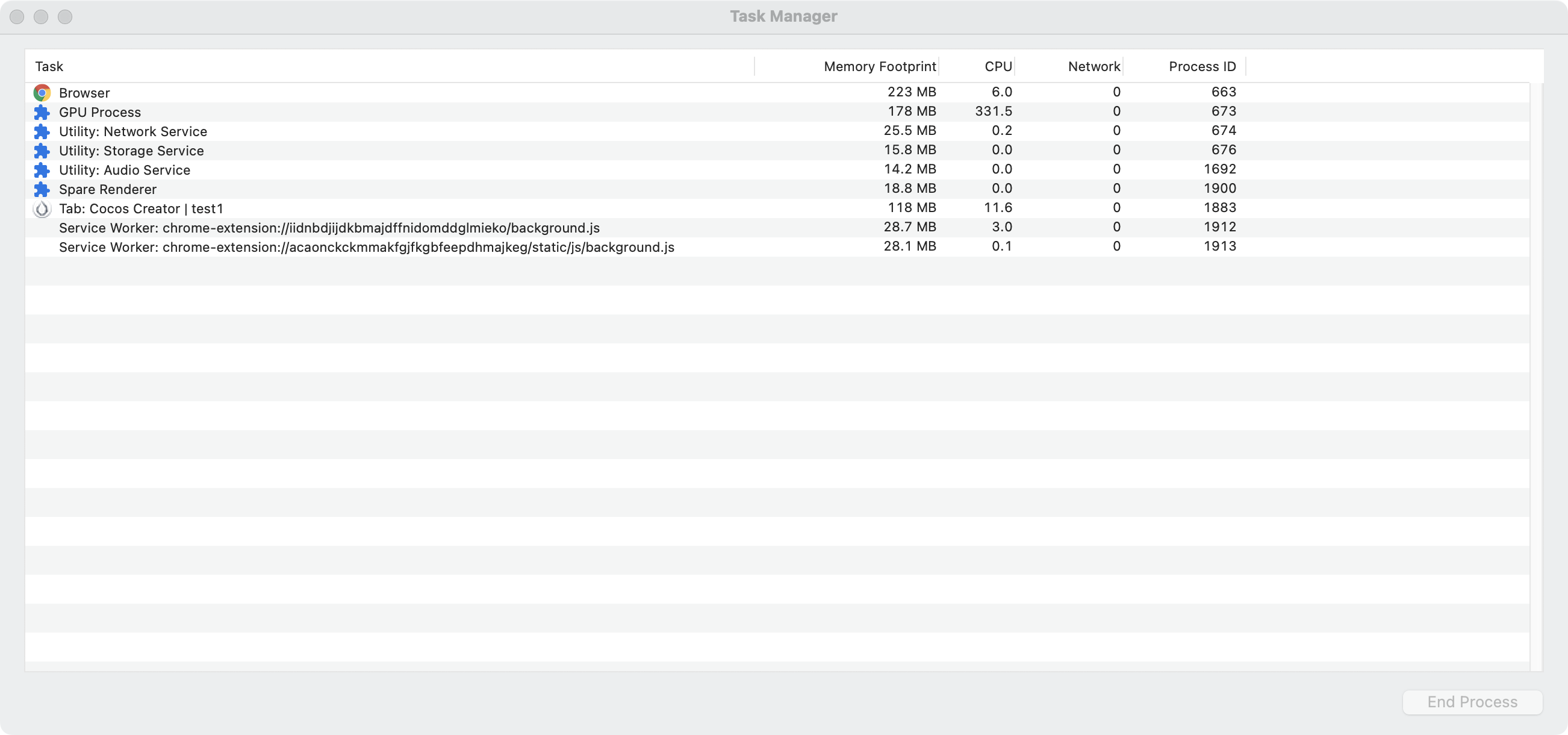Viewport: 1568px width, 735px height.
Task: Sort by Memory Footprint column header
Action: click(879, 66)
